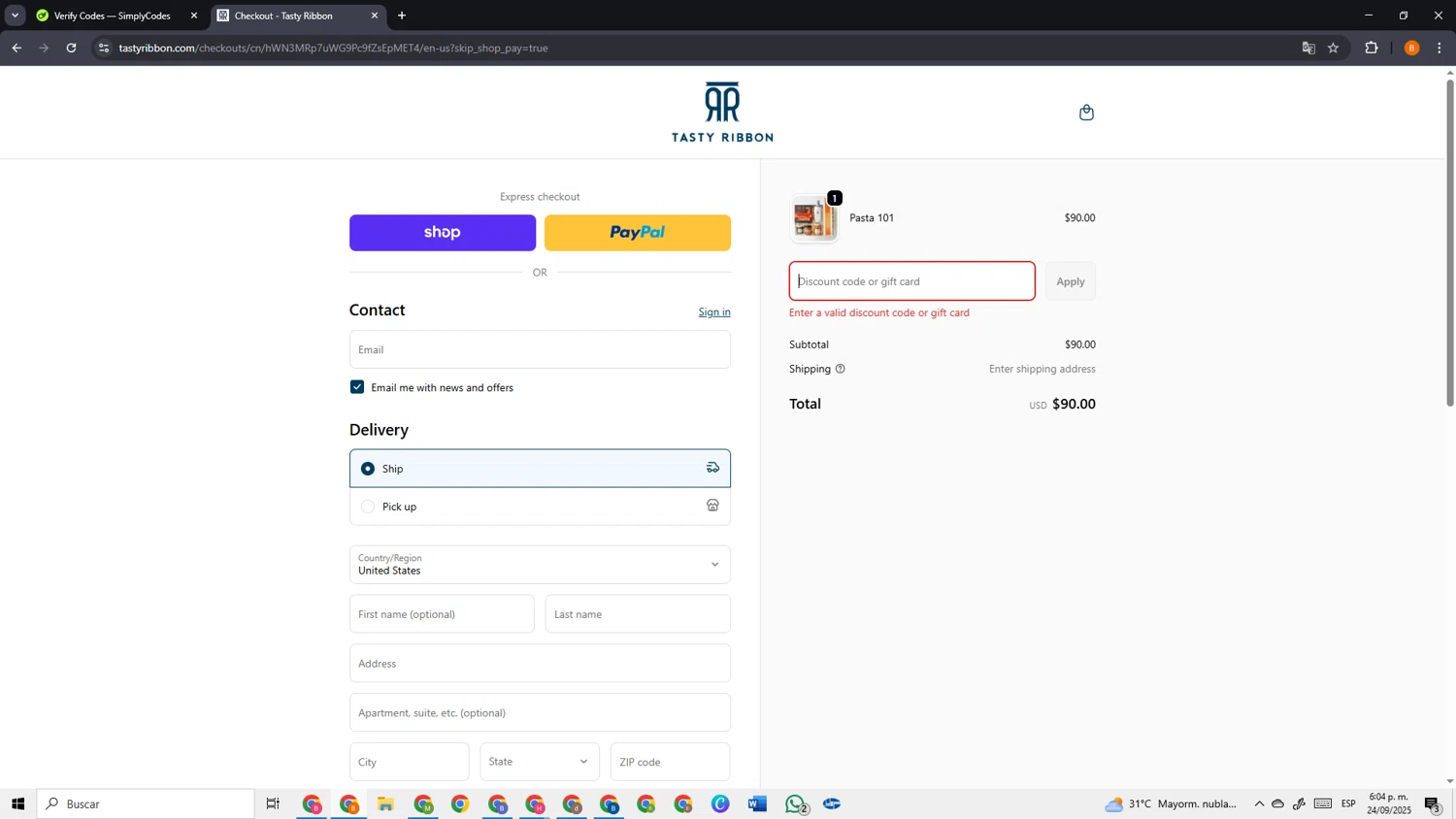Click the delivery truck icon in Ship row
The height and width of the screenshot is (819, 1456).
(712, 468)
